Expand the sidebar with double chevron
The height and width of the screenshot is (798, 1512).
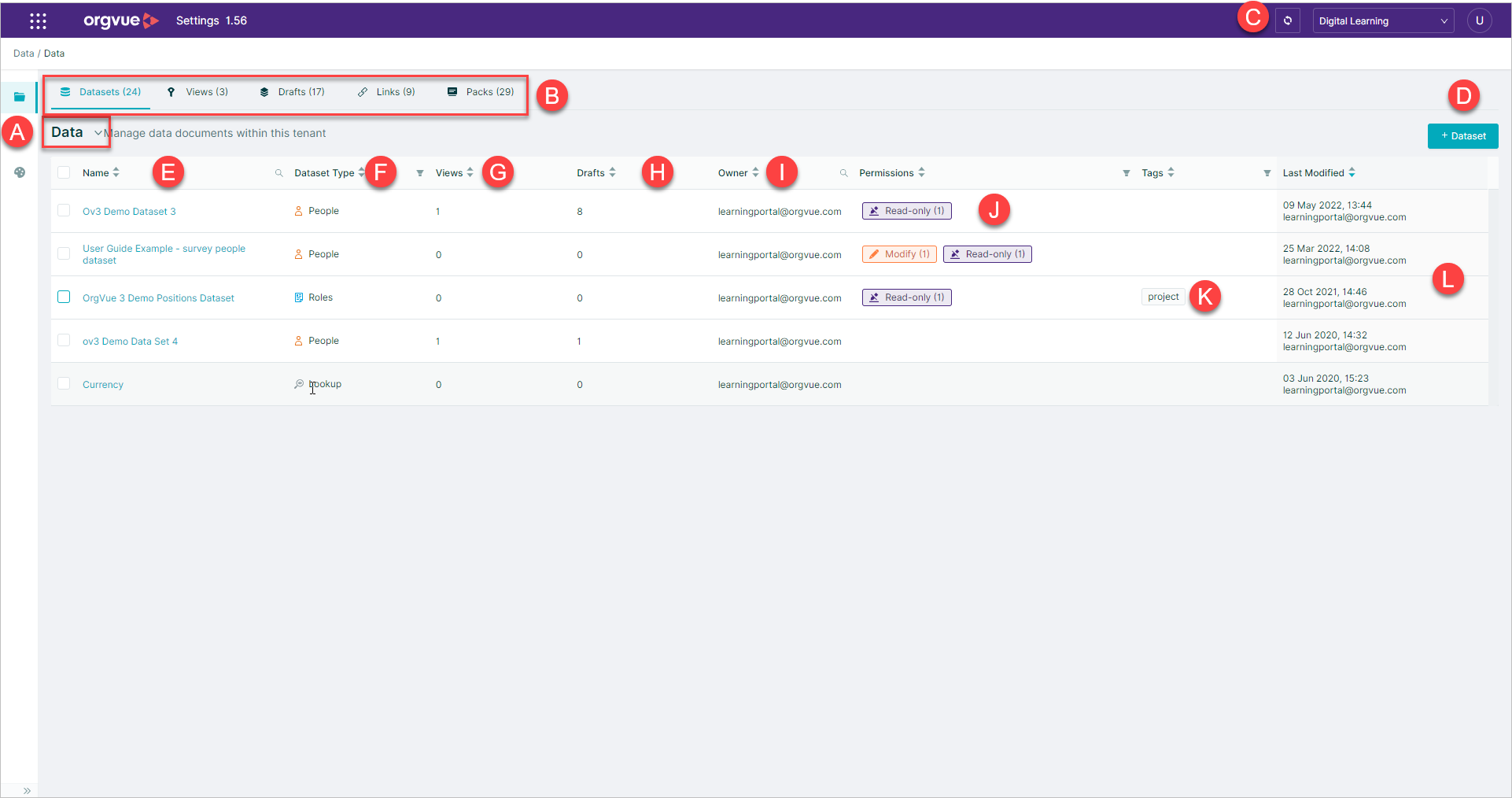coord(27,790)
